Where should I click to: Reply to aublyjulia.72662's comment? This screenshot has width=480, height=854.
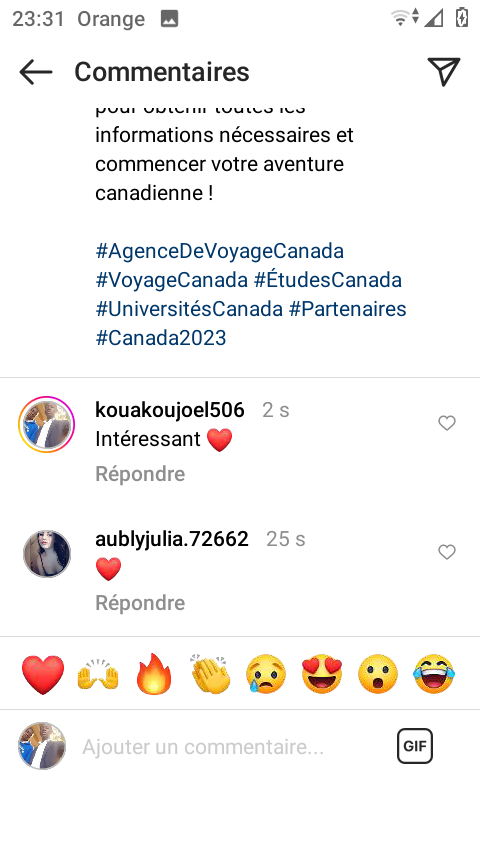(x=140, y=603)
